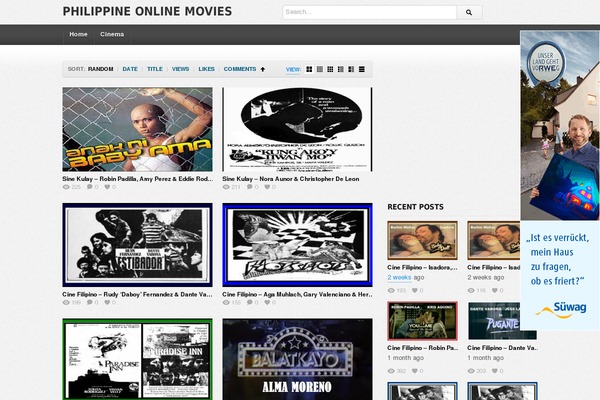Open recent post title 'Cine Filipino – Robin Pa...'

click(422, 348)
